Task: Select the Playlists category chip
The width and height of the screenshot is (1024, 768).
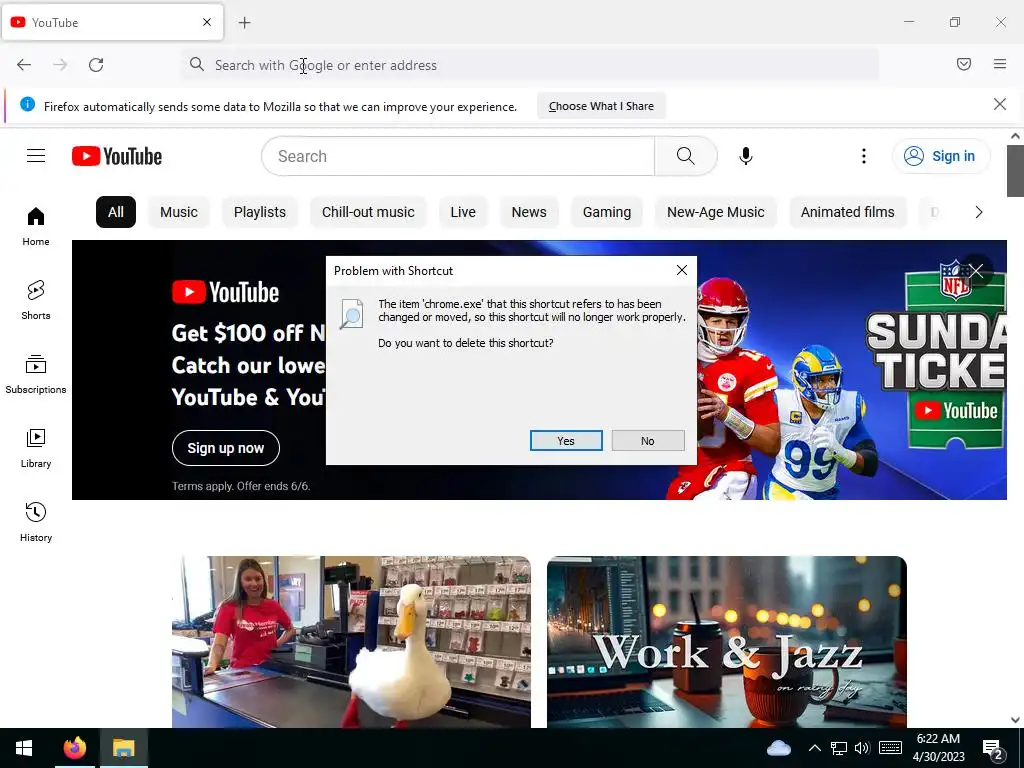Action: (260, 212)
